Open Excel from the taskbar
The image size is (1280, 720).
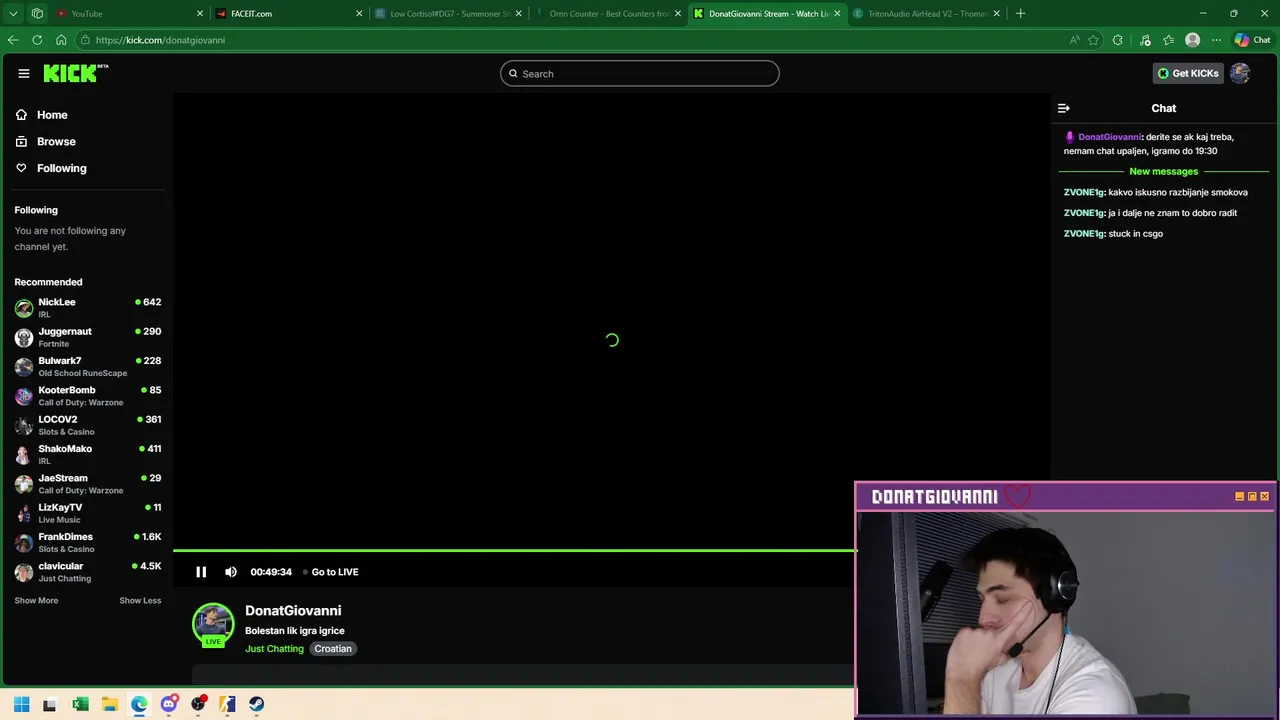tap(80, 704)
